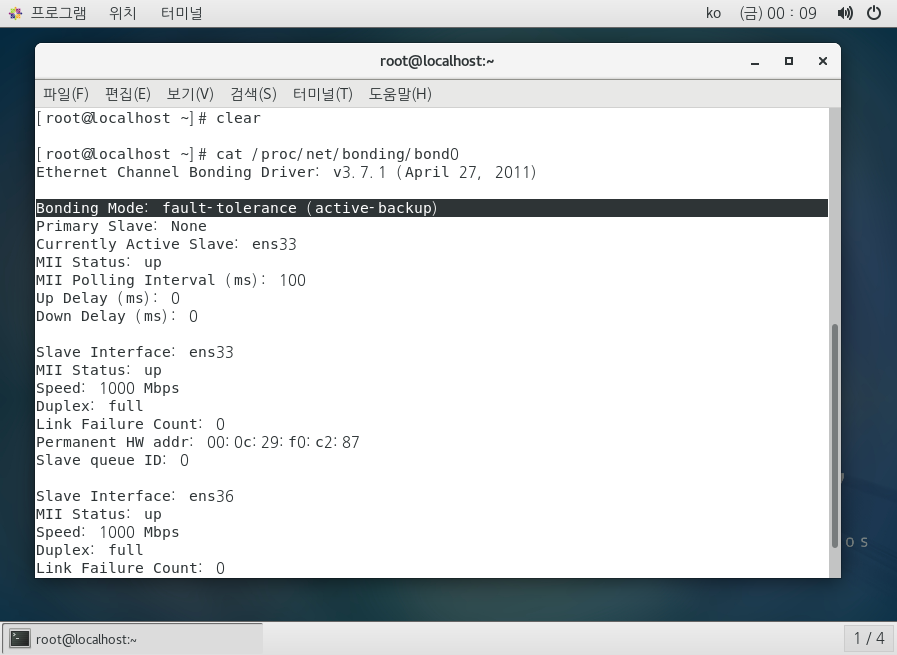
Task: Close the root@localhost terminal window
Action: pyautogui.click(x=823, y=61)
